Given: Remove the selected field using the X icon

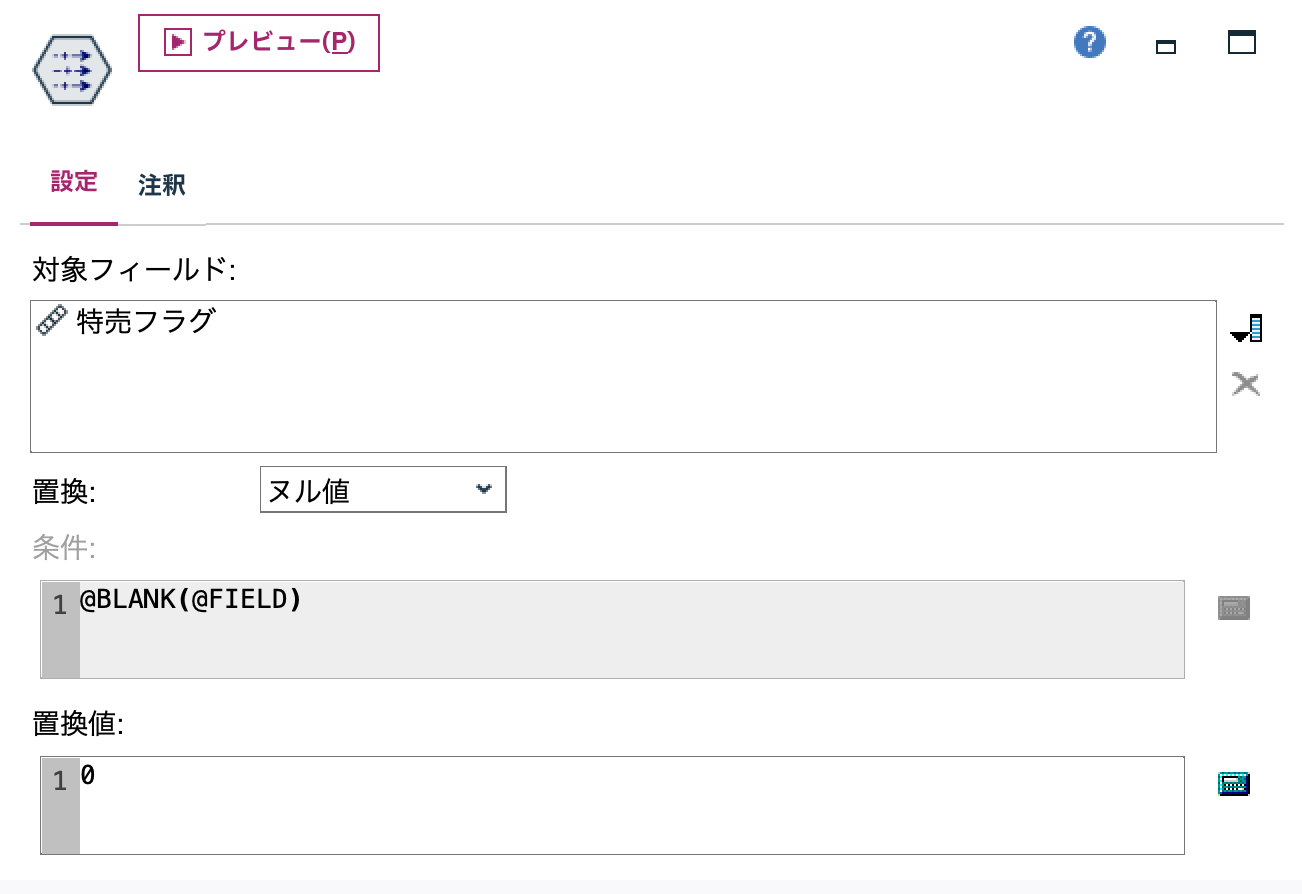Looking at the screenshot, I should [1246, 384].
